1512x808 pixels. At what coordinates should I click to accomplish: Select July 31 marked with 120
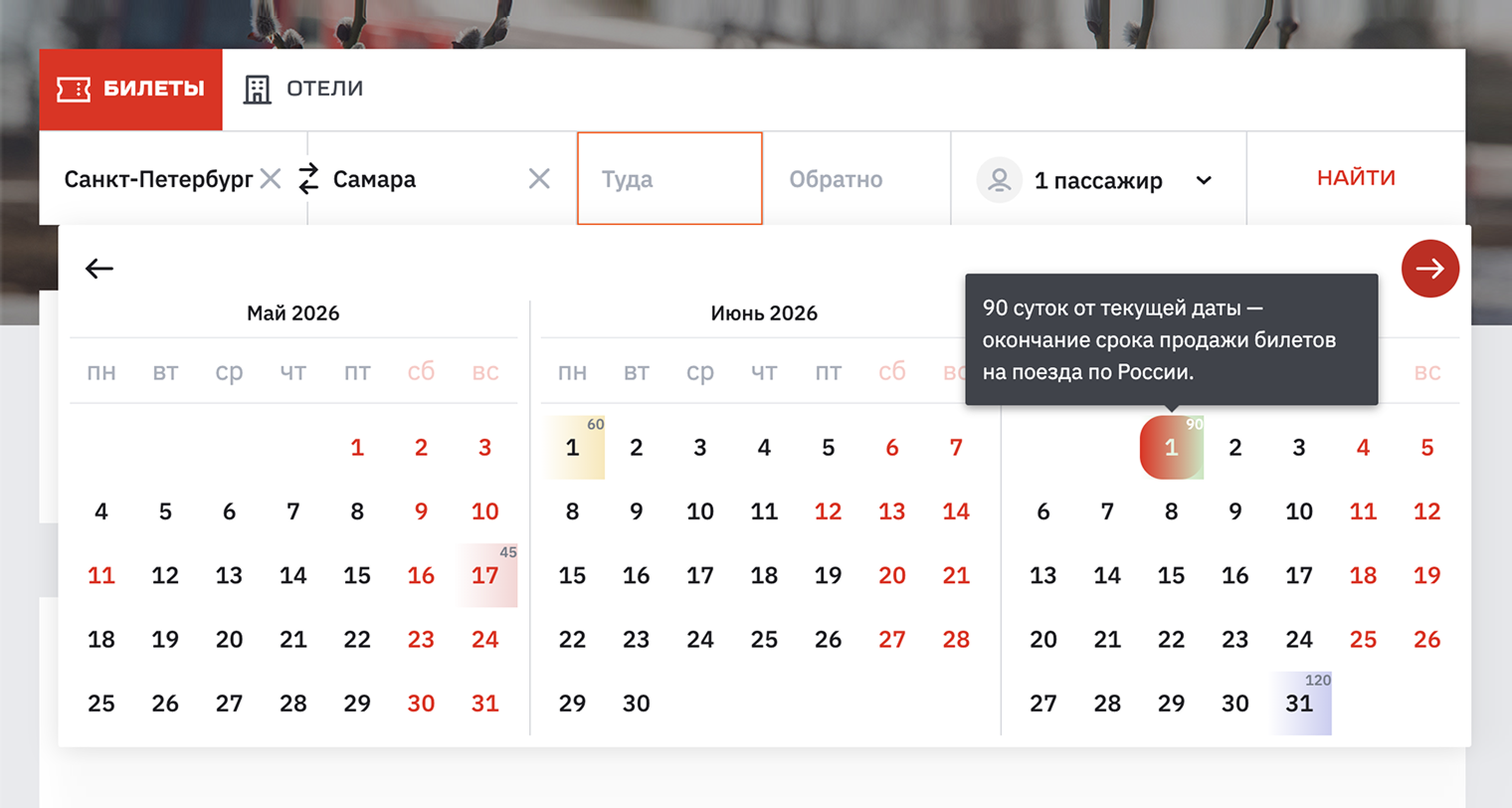pyautogui.click(x=1299, y=704)
